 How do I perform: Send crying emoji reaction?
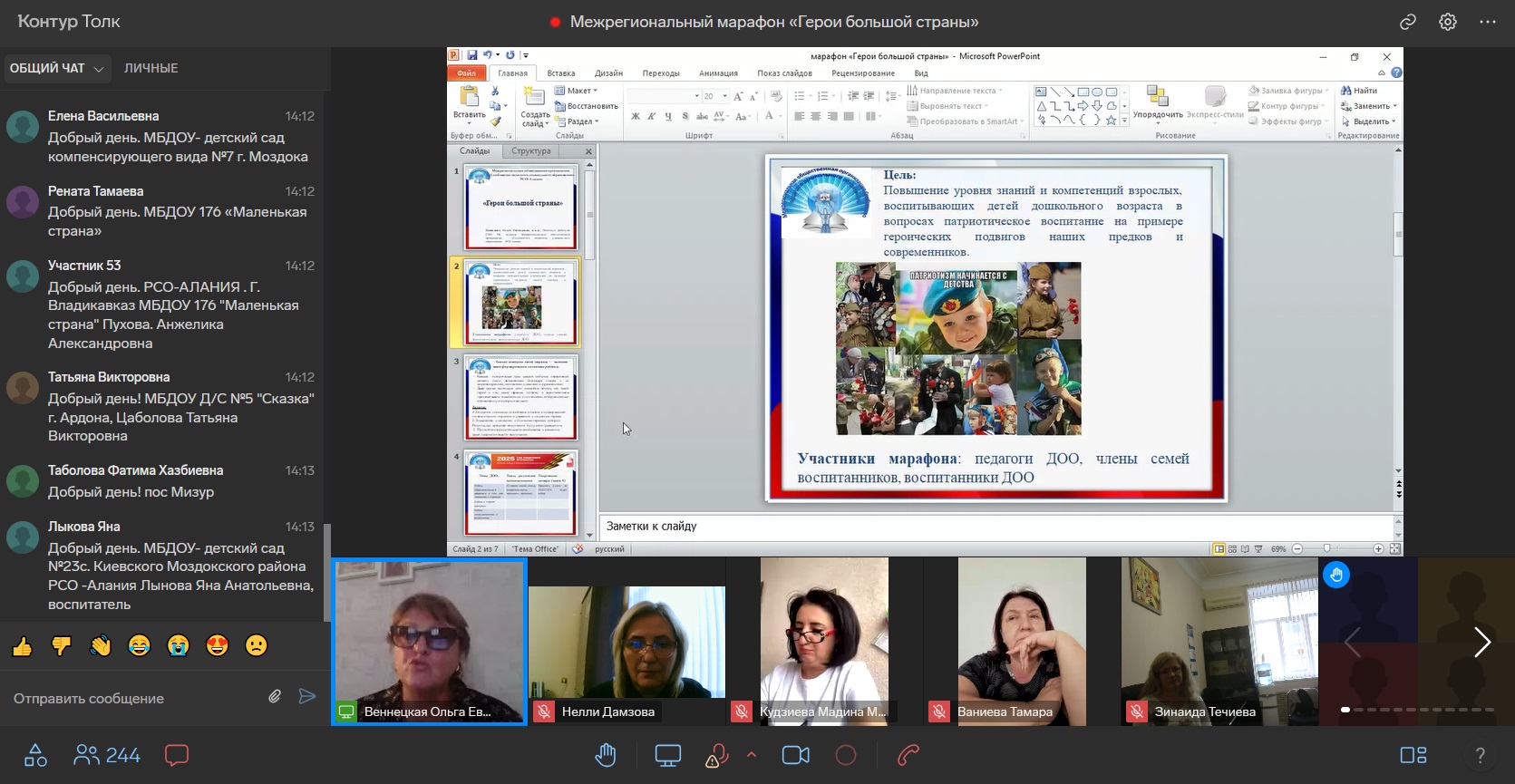178,645
